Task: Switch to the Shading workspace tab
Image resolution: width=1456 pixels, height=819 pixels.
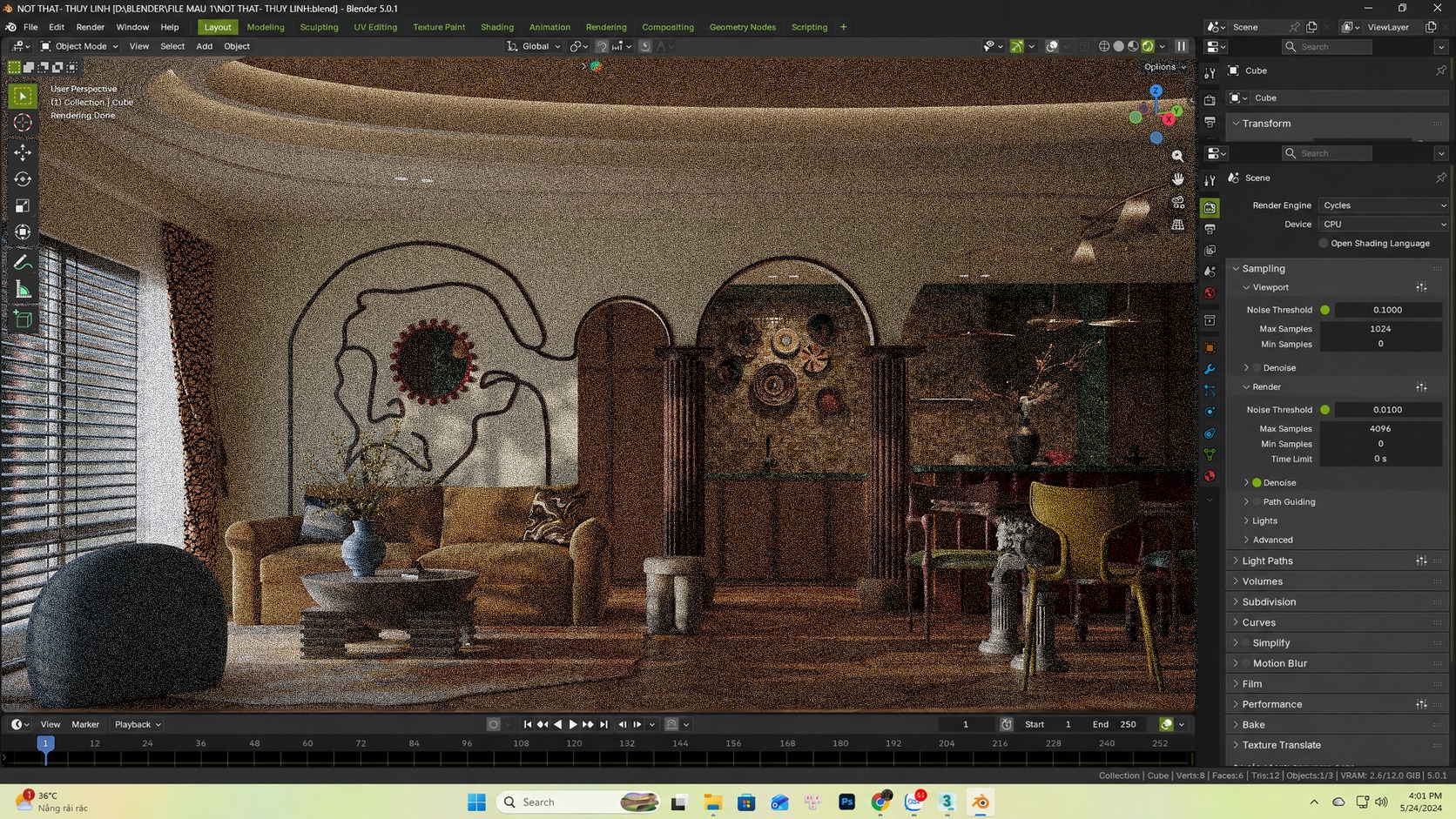Action: point(497,27)
